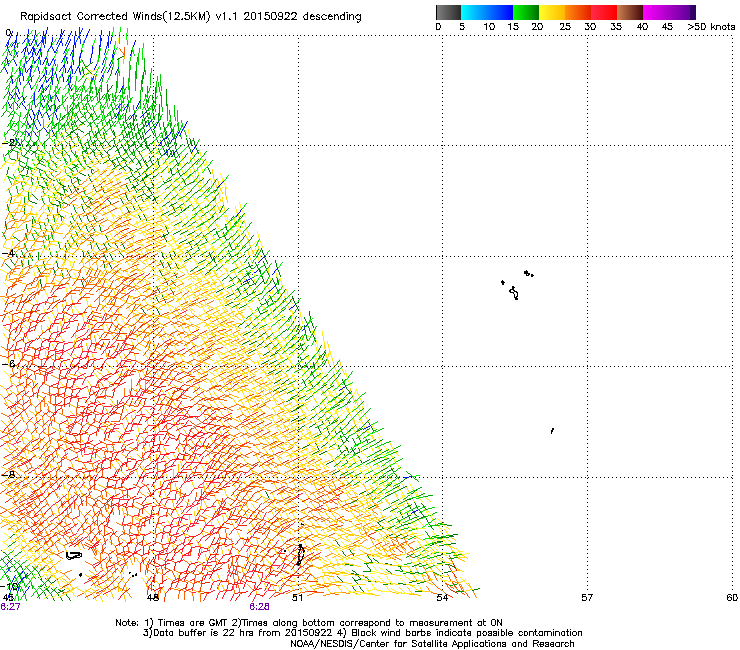Click the purple time label '6:28'

[260, 607]
